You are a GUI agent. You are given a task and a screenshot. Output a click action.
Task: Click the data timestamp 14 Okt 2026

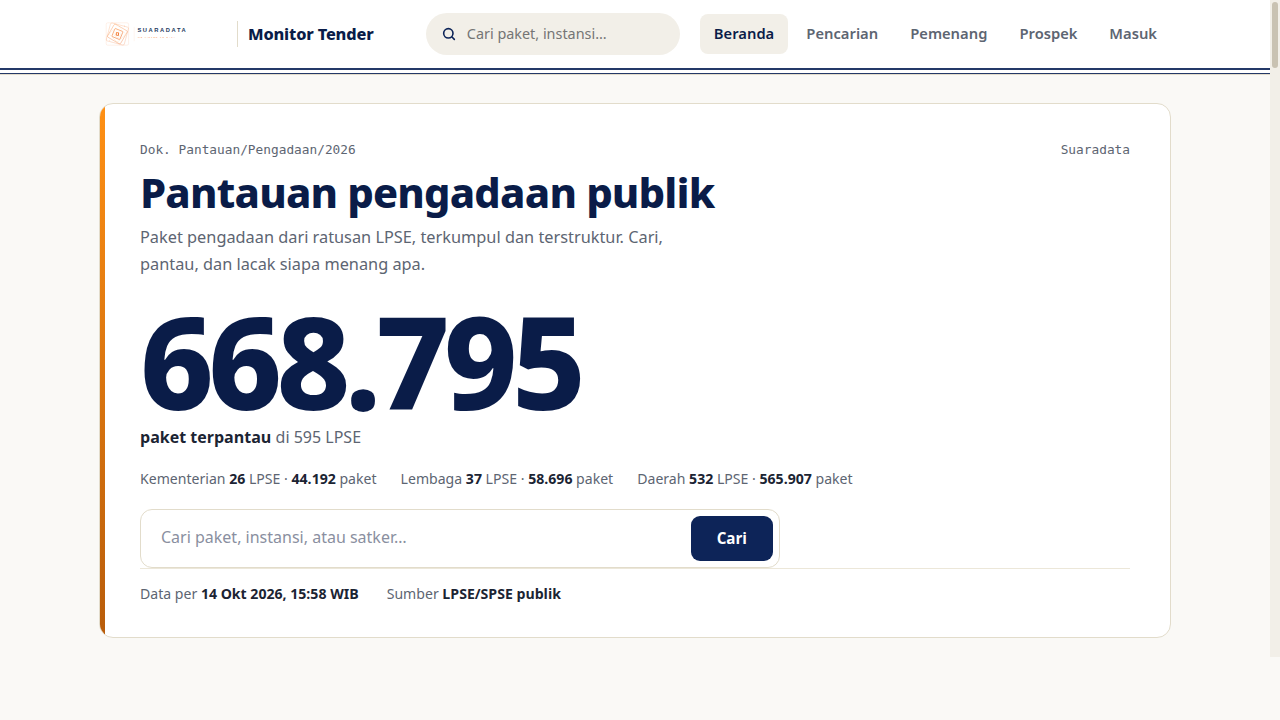249,594
